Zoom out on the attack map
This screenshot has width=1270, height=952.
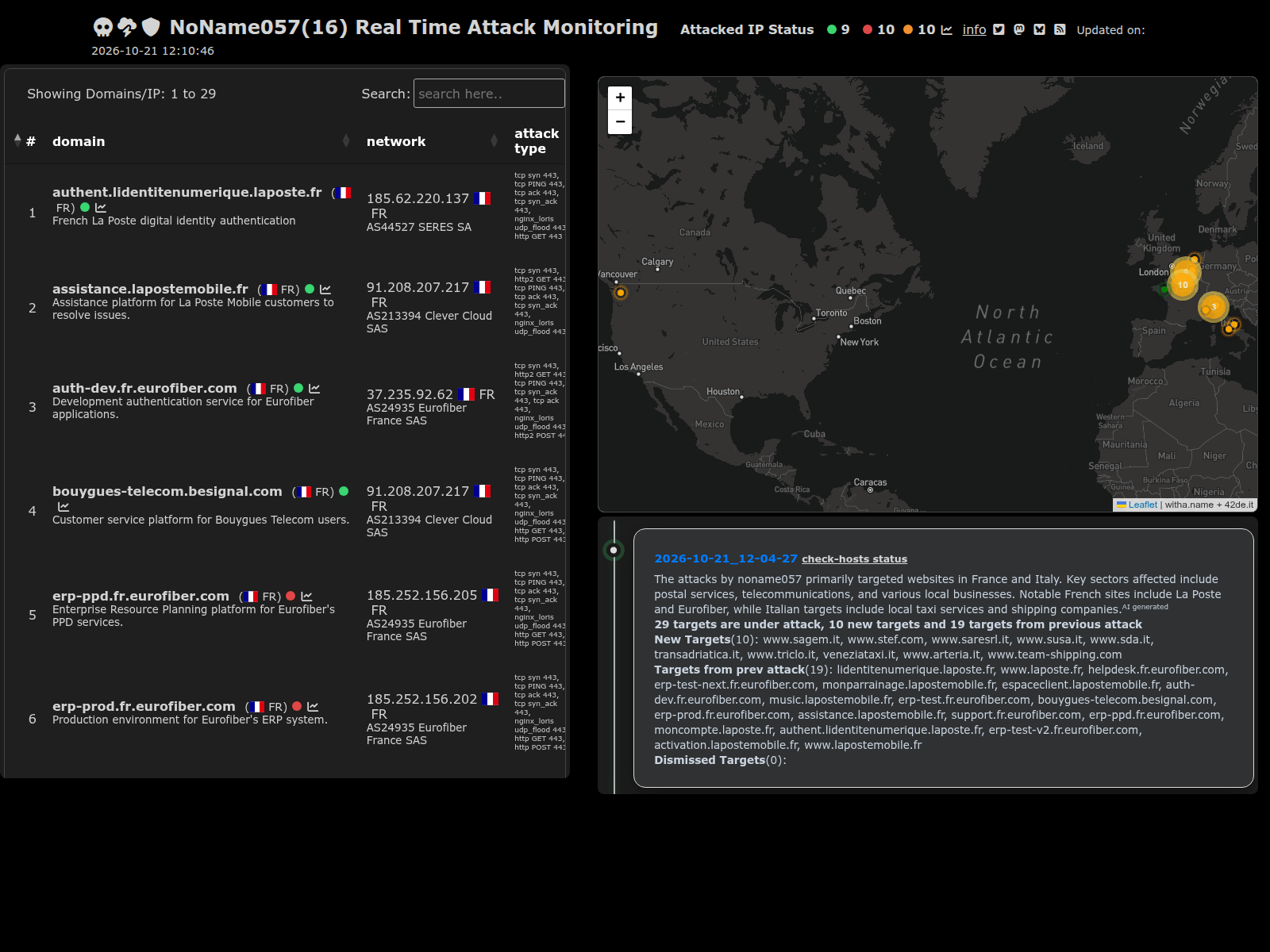click(x=620, y=122)
